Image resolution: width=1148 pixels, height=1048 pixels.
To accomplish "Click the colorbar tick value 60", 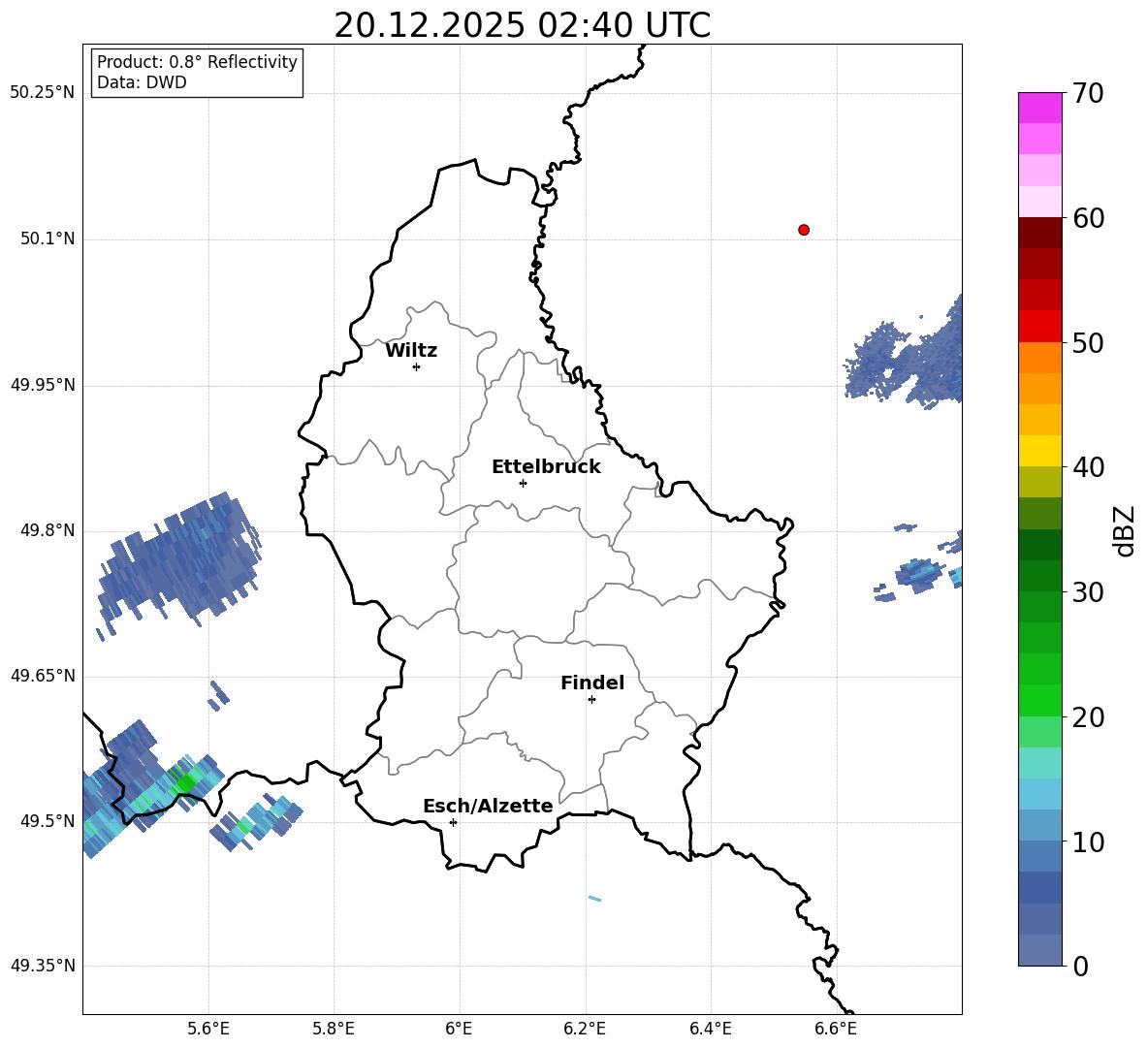I will 1088,218.
